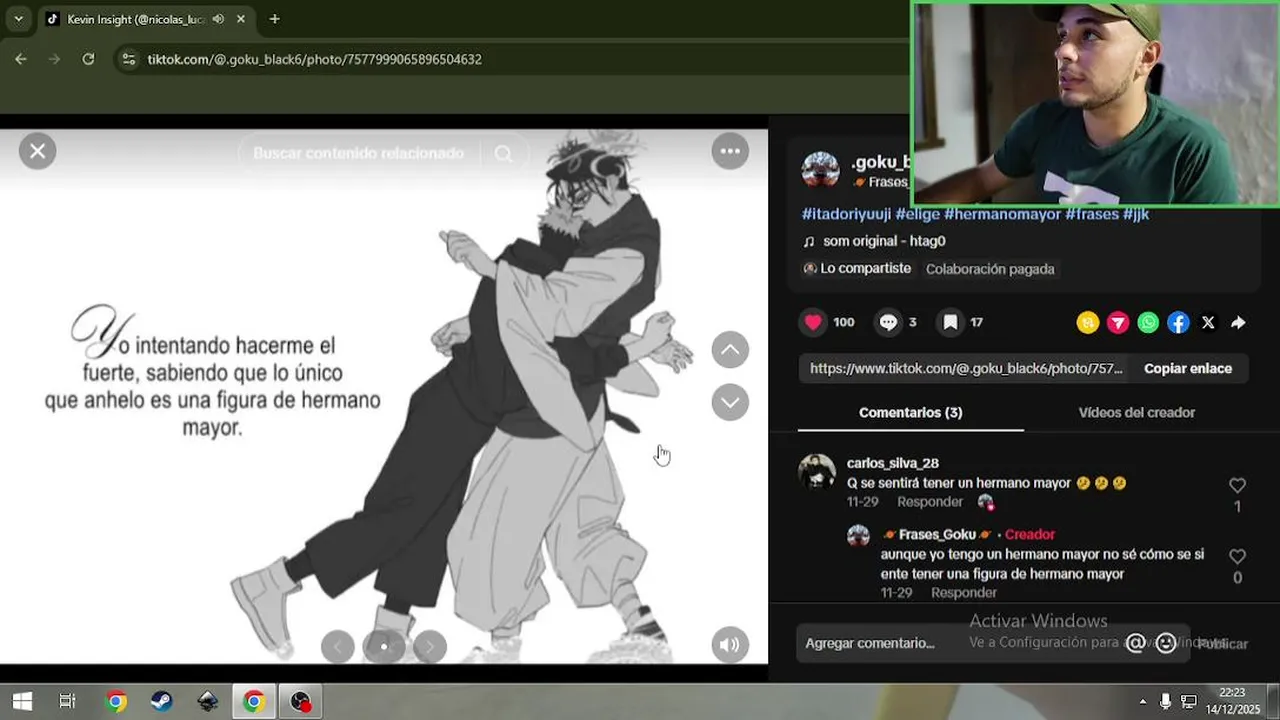The image size is (1280, 720).
Task: Insert a mention with the @ icon
Action: (x=1135, y=643)
